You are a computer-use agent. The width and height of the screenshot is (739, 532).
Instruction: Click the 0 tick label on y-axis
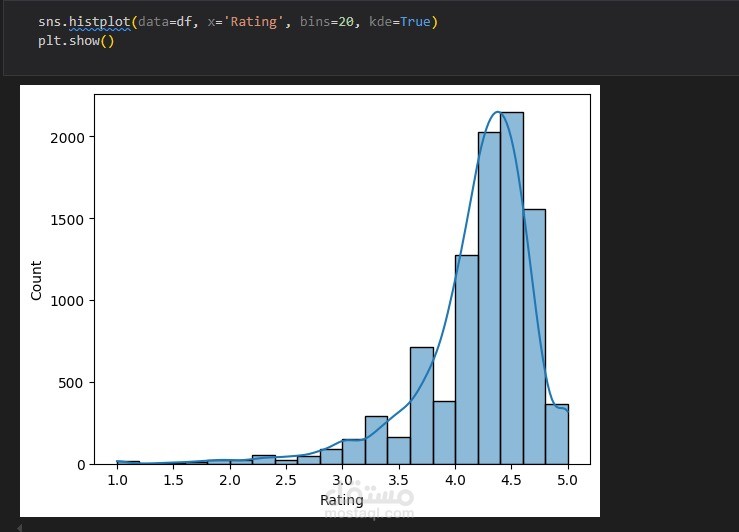click(x=81, y=465)
